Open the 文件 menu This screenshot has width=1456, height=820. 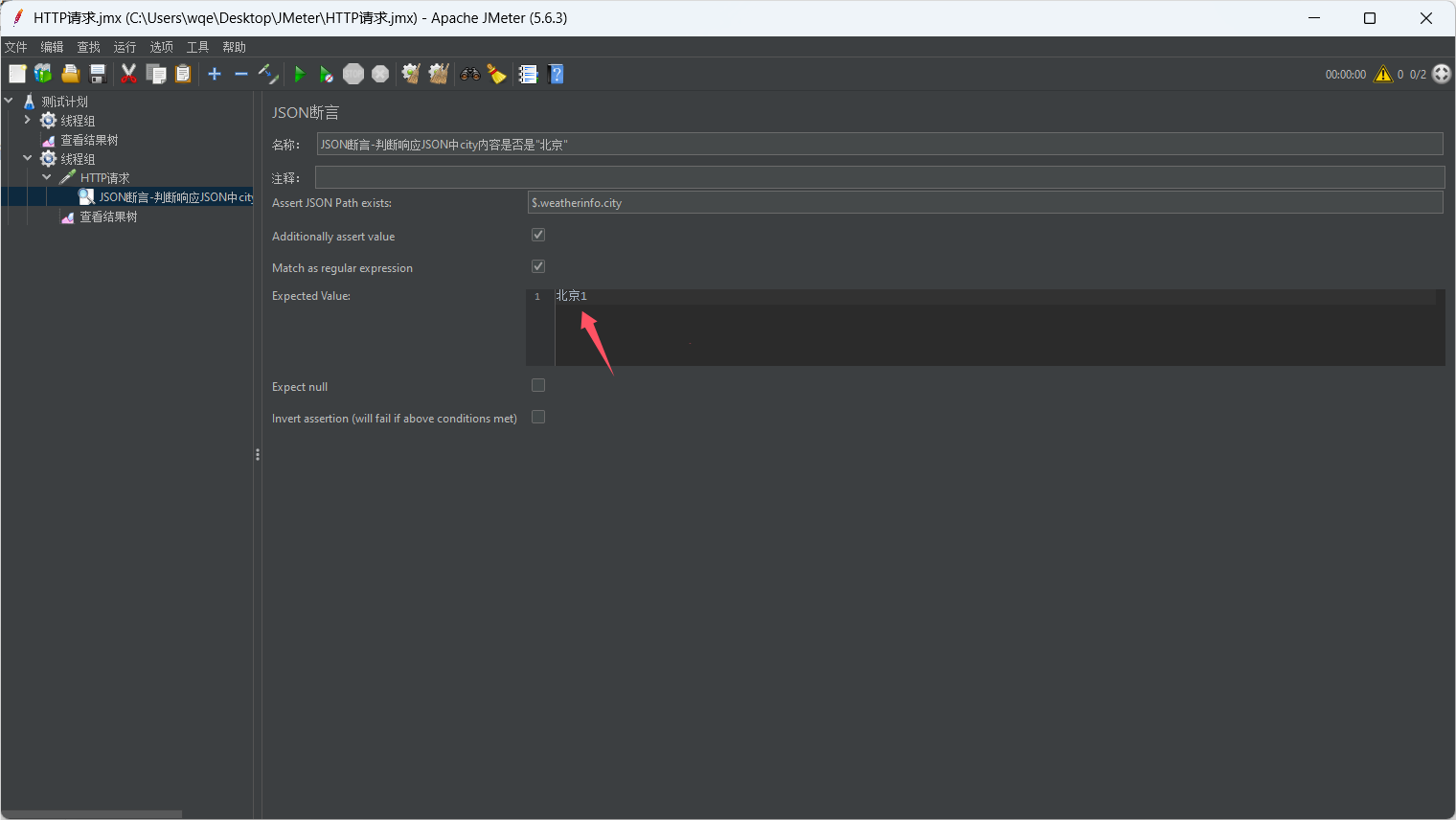point(16,47)
